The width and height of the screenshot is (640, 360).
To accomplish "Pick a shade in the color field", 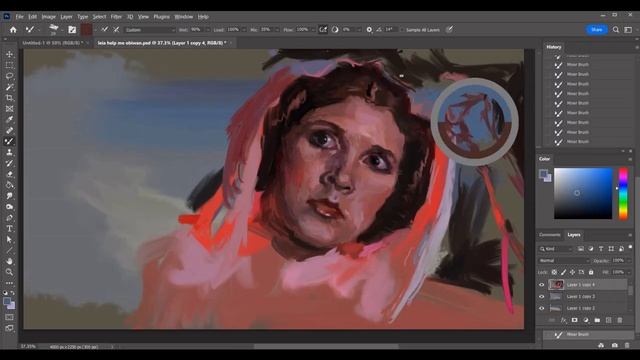I will pyautogui.click(x=583, y=193).
